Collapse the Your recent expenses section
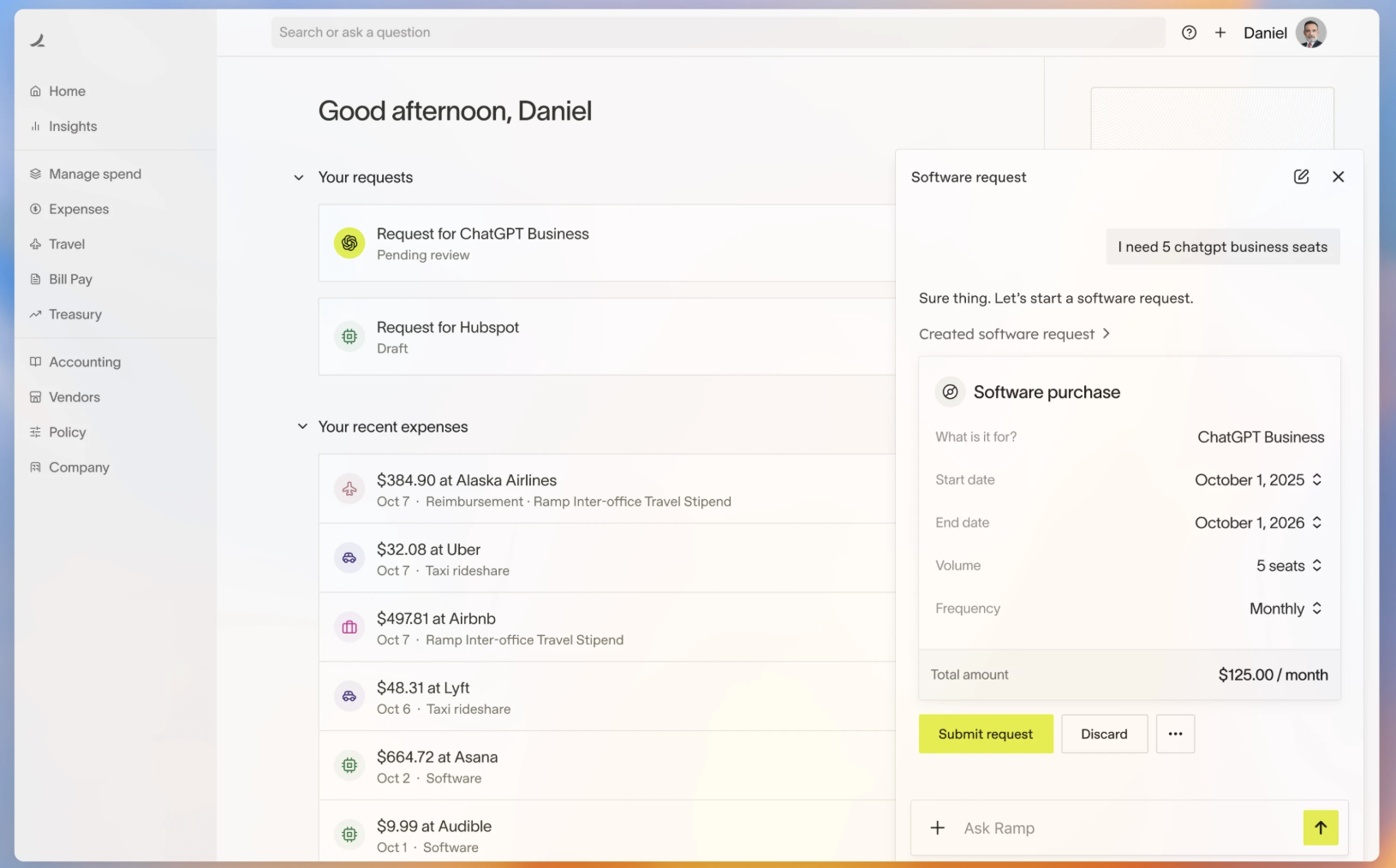 click(302, 426)
